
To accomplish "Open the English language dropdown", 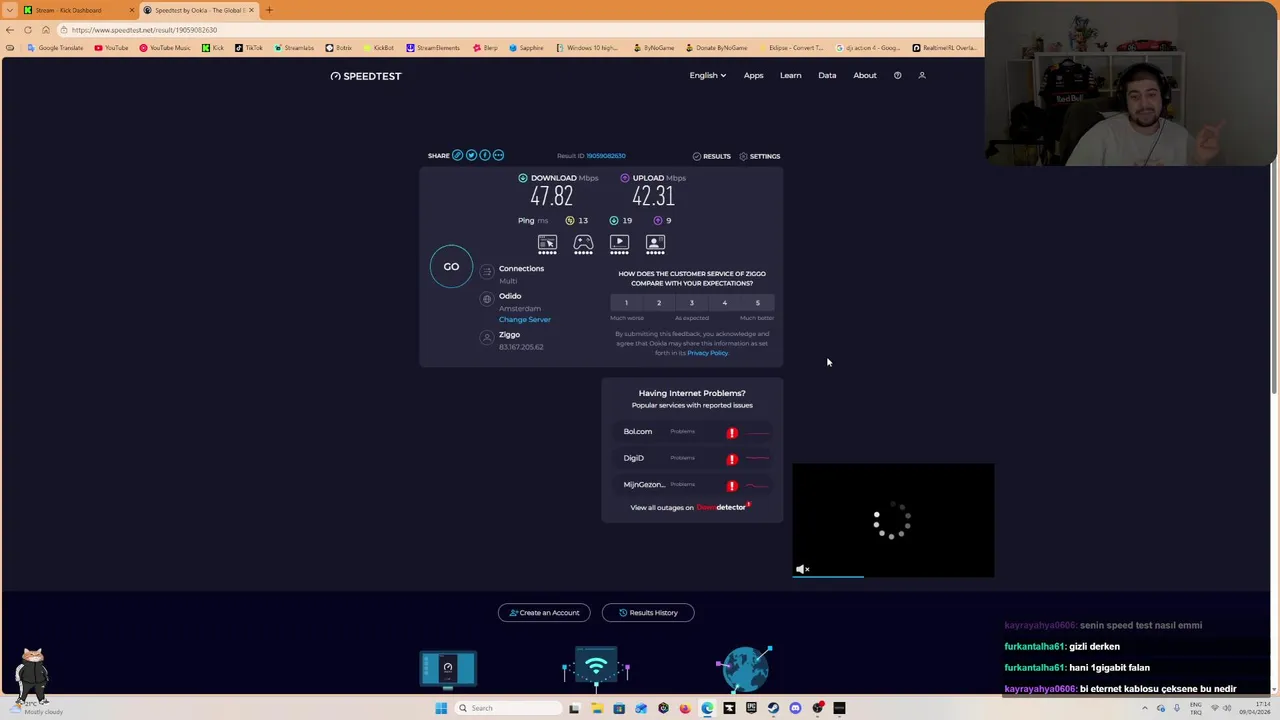I will (707, 75).
